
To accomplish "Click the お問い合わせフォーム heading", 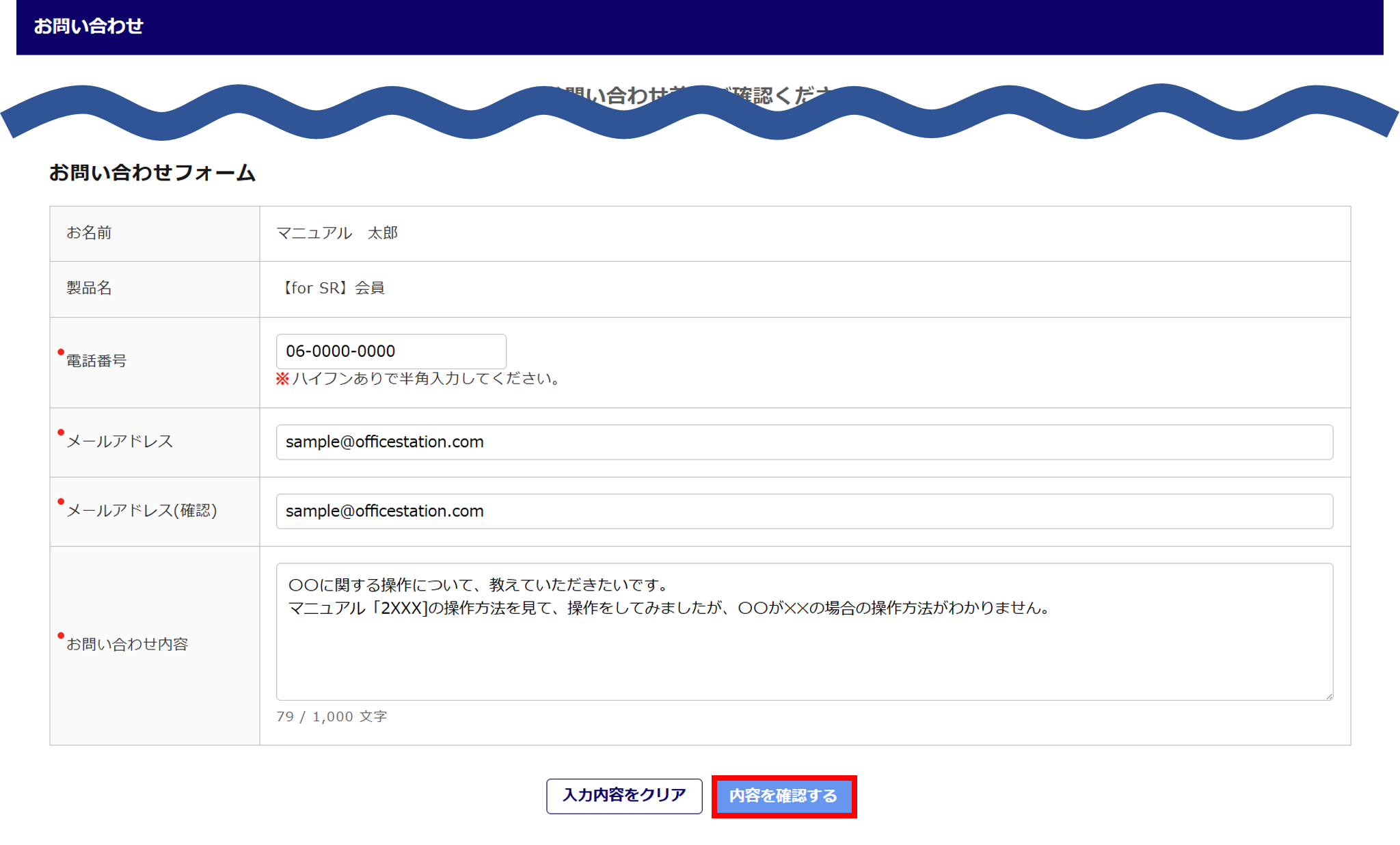I will 152,172.
